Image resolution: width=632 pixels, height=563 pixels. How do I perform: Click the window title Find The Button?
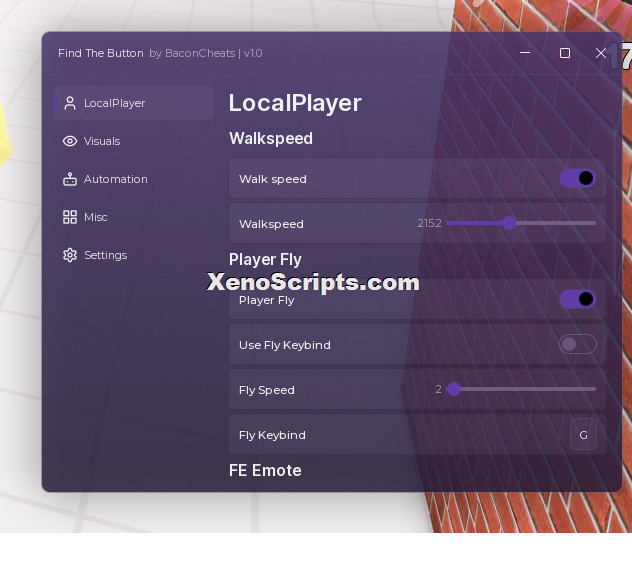tap(101, 53)
